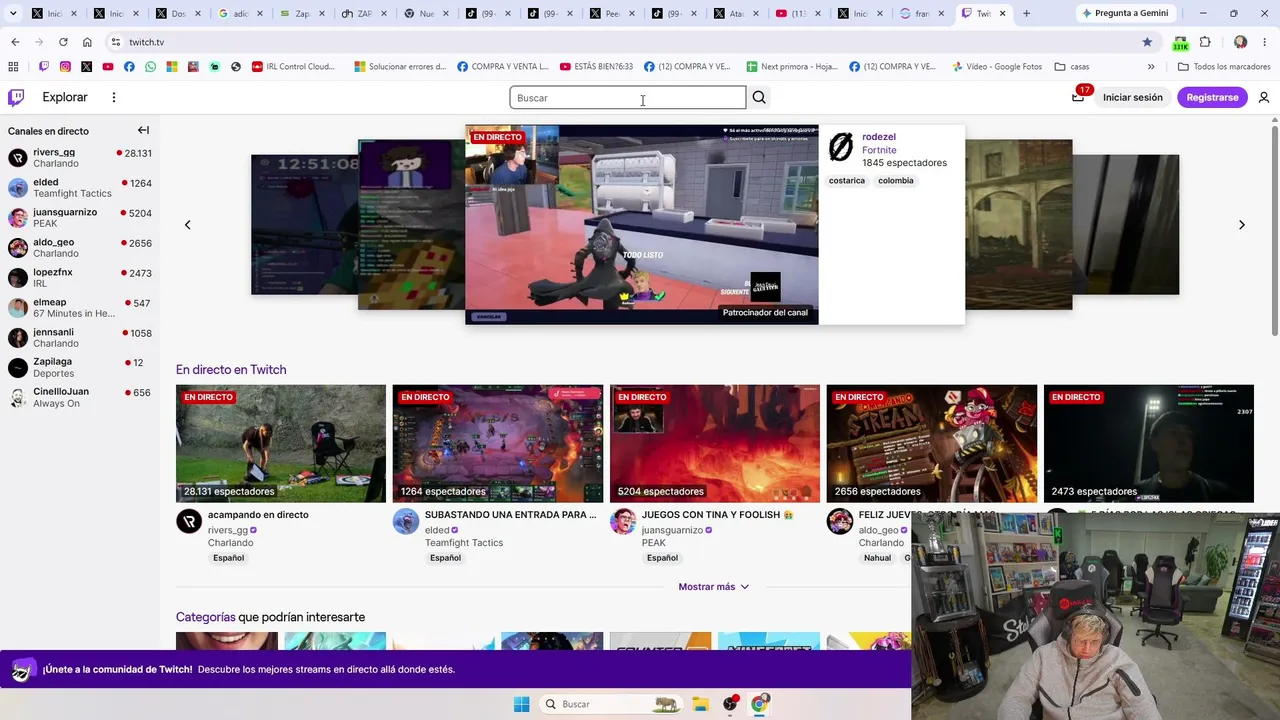Select elmeap in the live channels sidebar

(80, 308)
